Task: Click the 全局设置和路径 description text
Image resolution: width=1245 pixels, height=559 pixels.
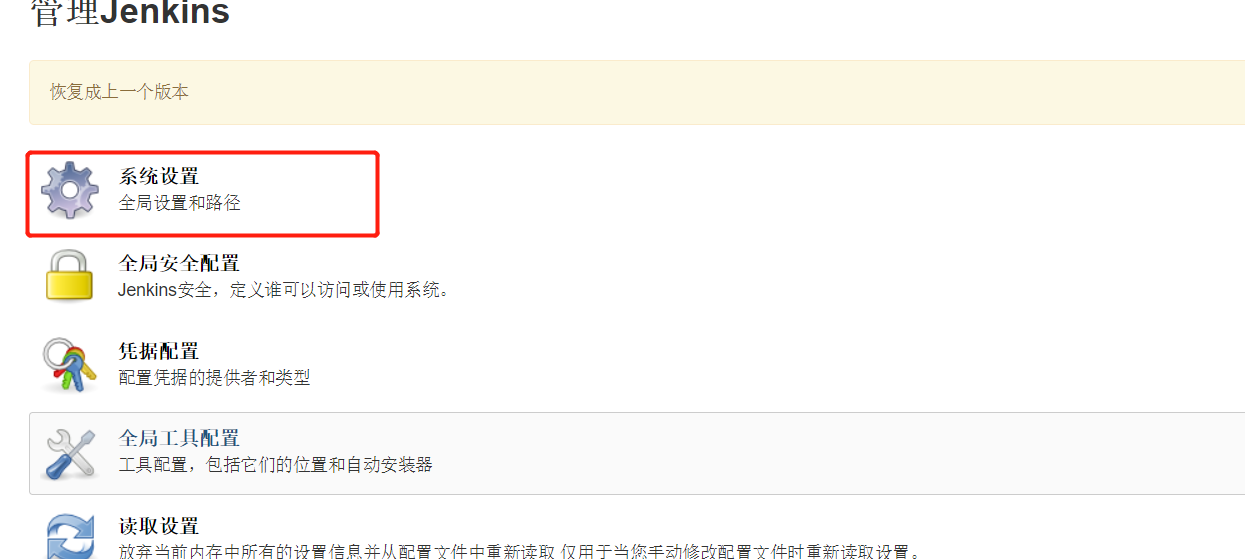Action: [179, 203]
